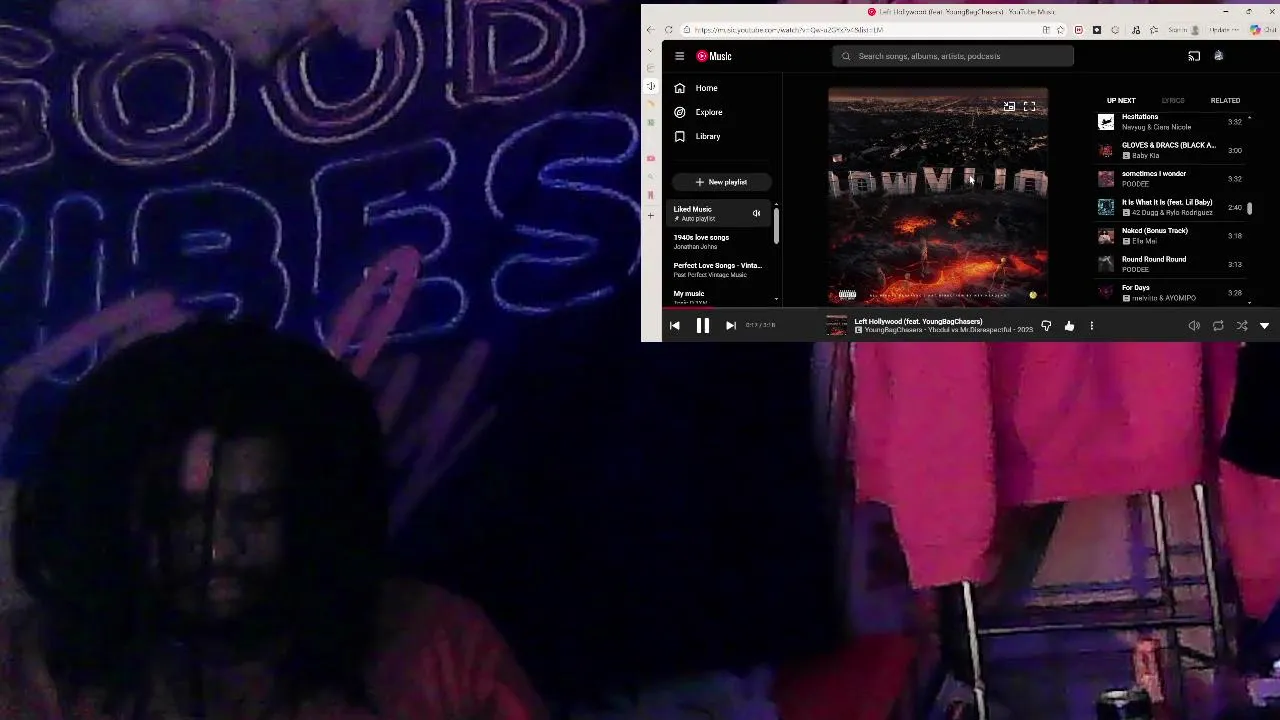Click the Ella Mai artist text
This screenshot has height=720, width=1280.
click(1144, 241)
